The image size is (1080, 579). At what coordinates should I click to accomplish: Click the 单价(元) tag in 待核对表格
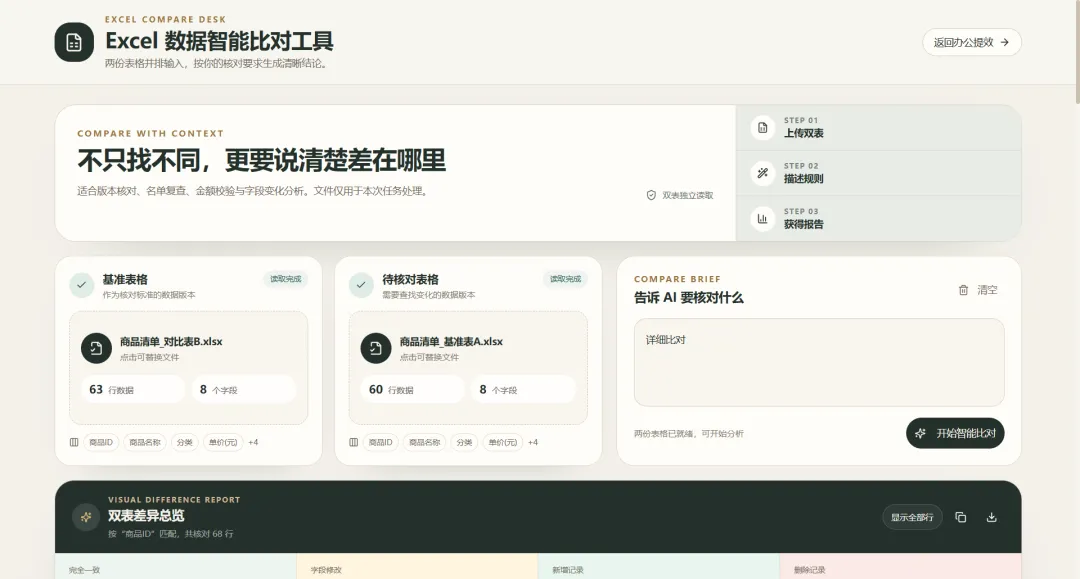pos(502,442)
